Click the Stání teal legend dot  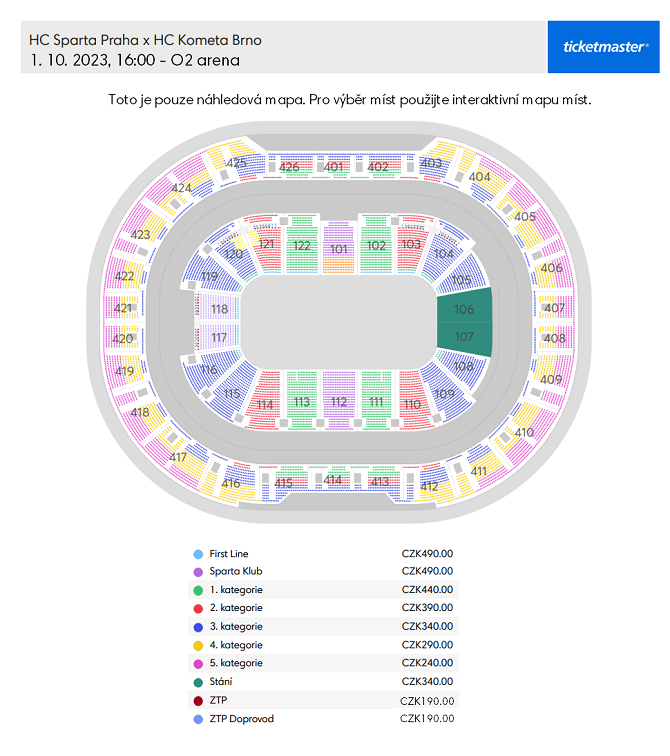pyautogui.click(x=198, y=682)
